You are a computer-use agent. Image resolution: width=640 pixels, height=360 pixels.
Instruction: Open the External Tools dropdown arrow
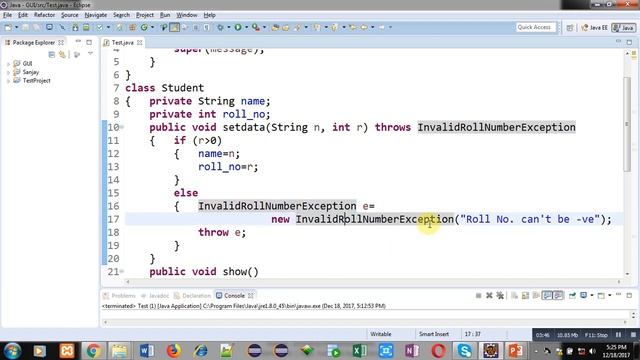(x=264, y=27)
